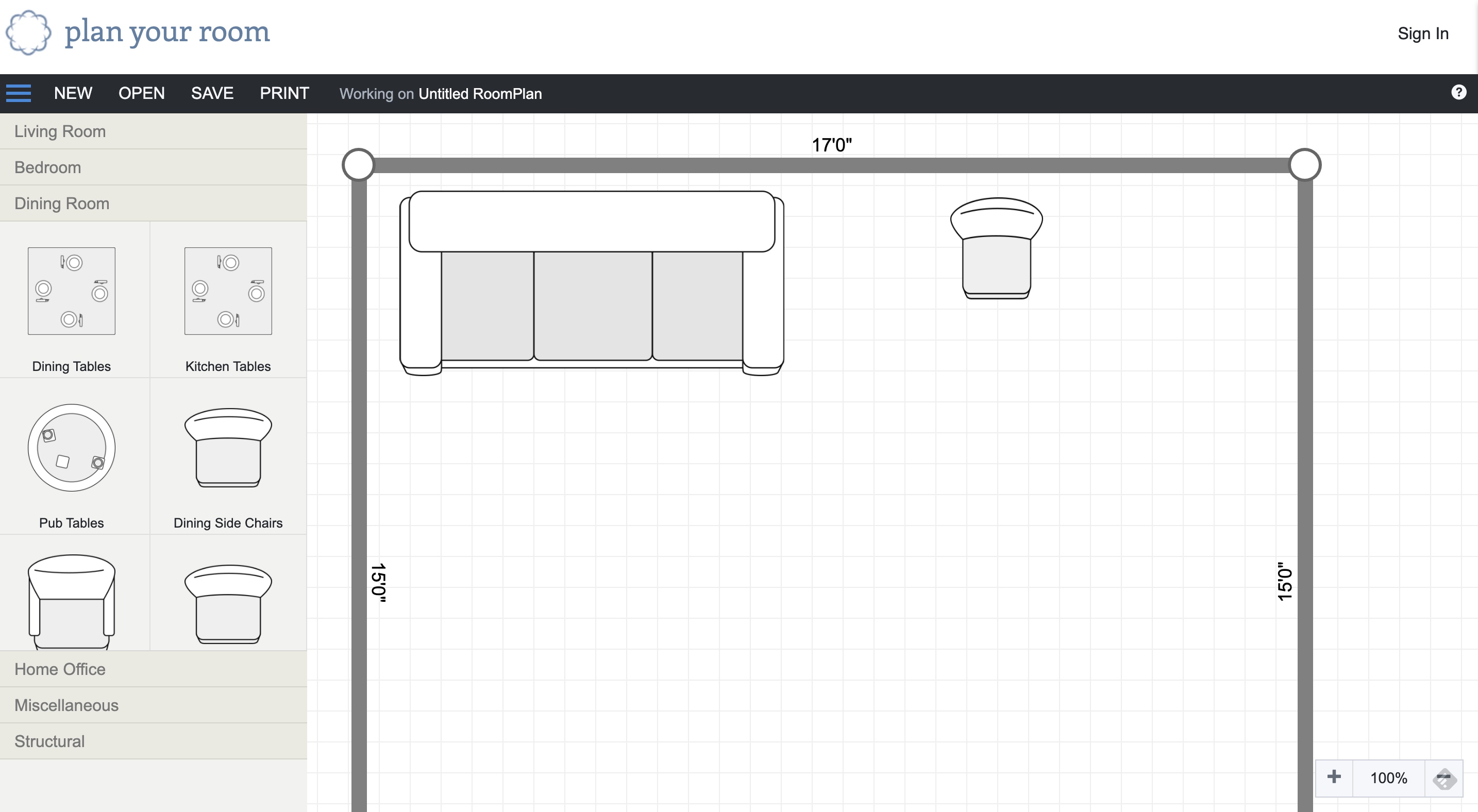1478x812 pixels.
Task: Click NEW in the toolbar
Action: click(73, 93)
